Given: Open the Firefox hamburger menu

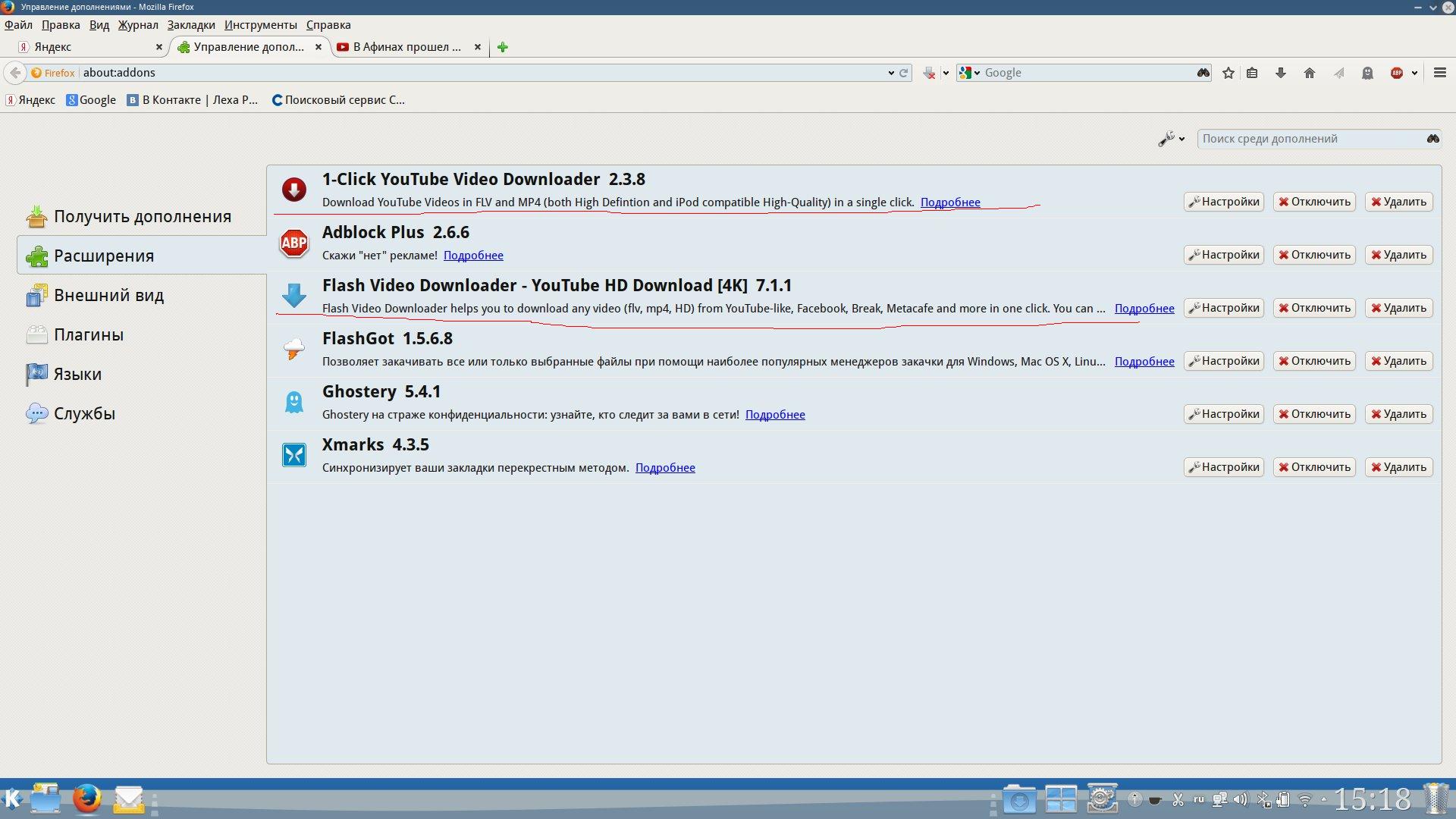Looking at the screenshot, I should (x=1439, y=73).
